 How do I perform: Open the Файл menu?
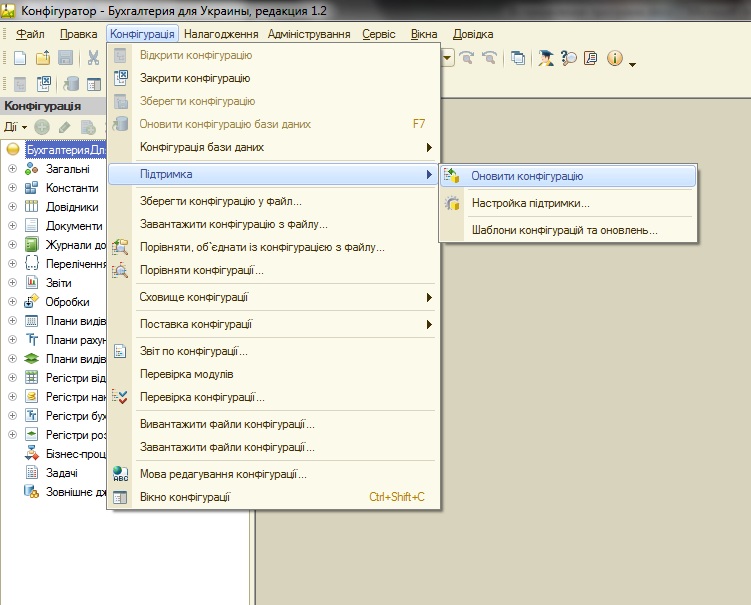[30, 34]
